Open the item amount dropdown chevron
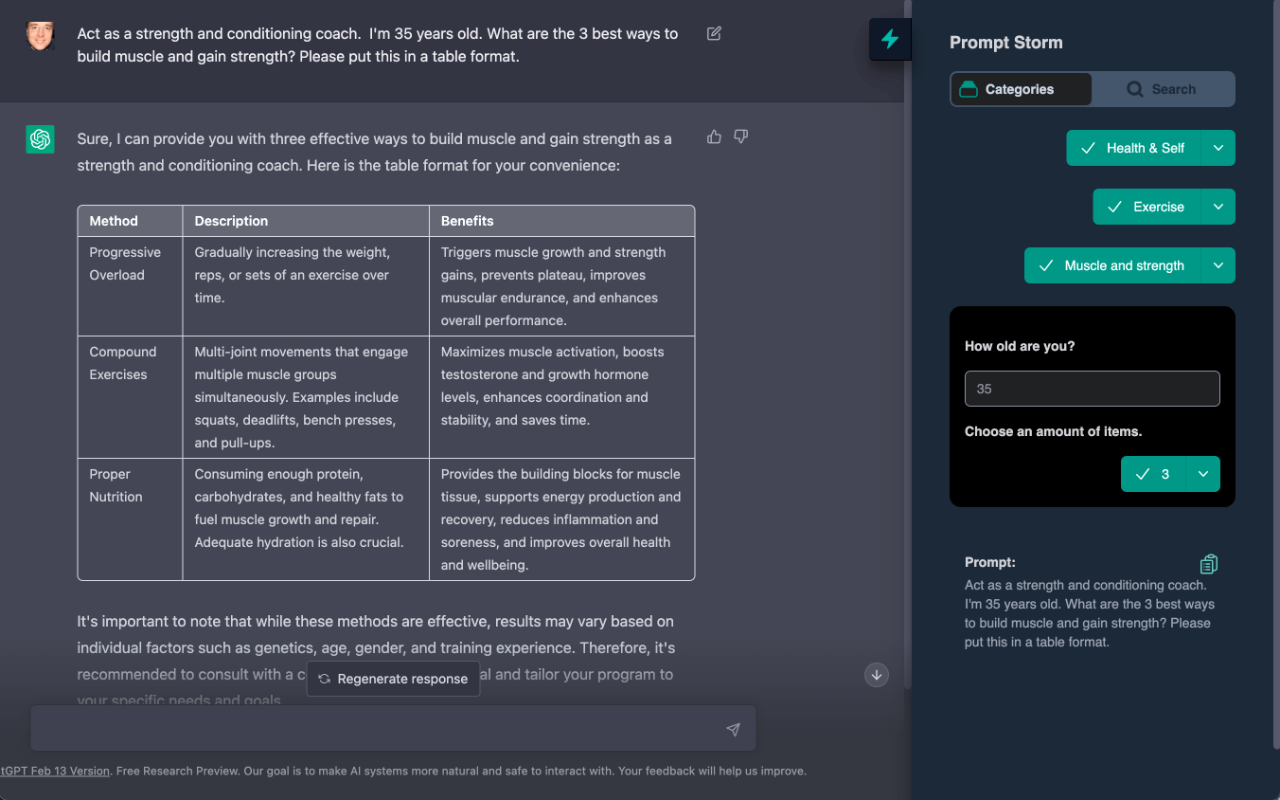The width and height of the screenshot is (1280, 800). (1203, 474)
